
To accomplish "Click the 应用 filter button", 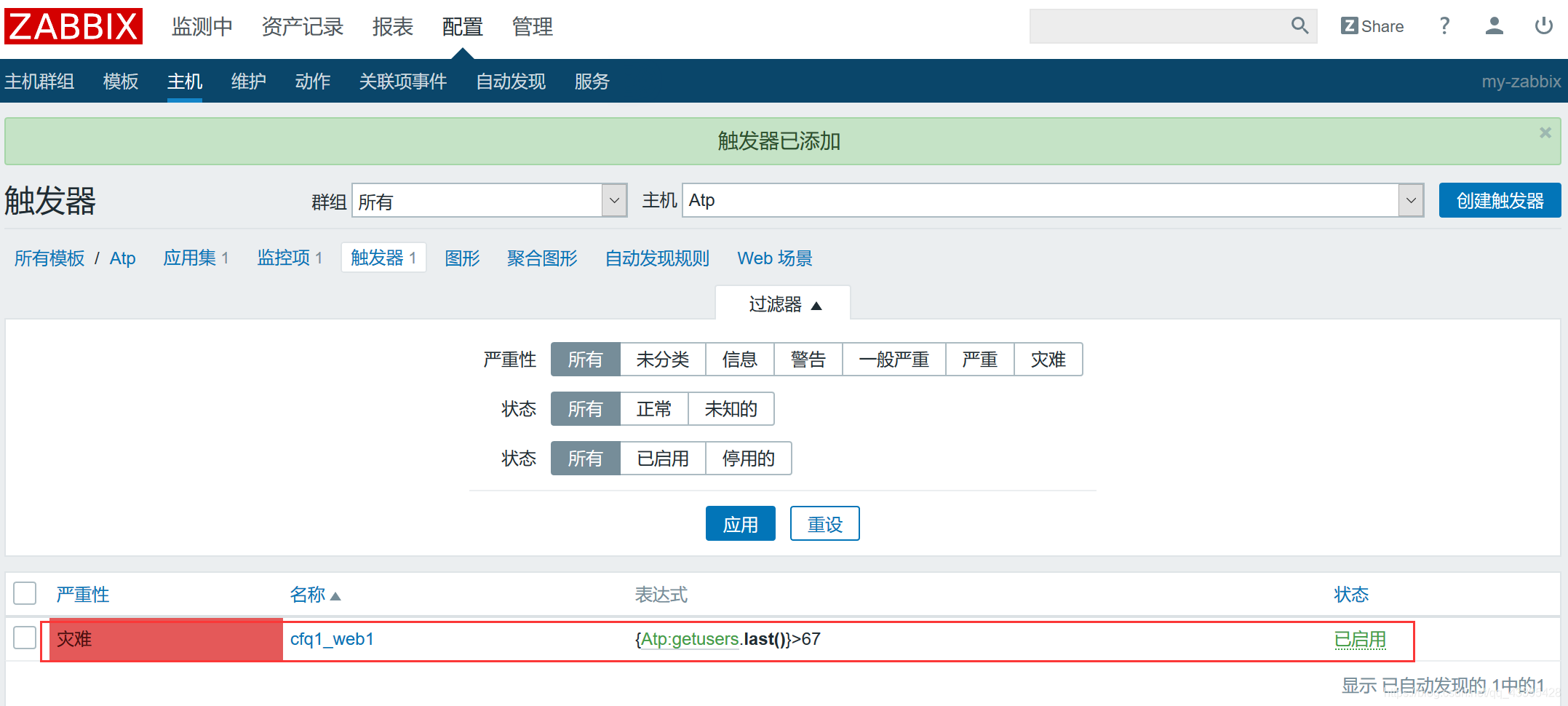I will 741,524.
